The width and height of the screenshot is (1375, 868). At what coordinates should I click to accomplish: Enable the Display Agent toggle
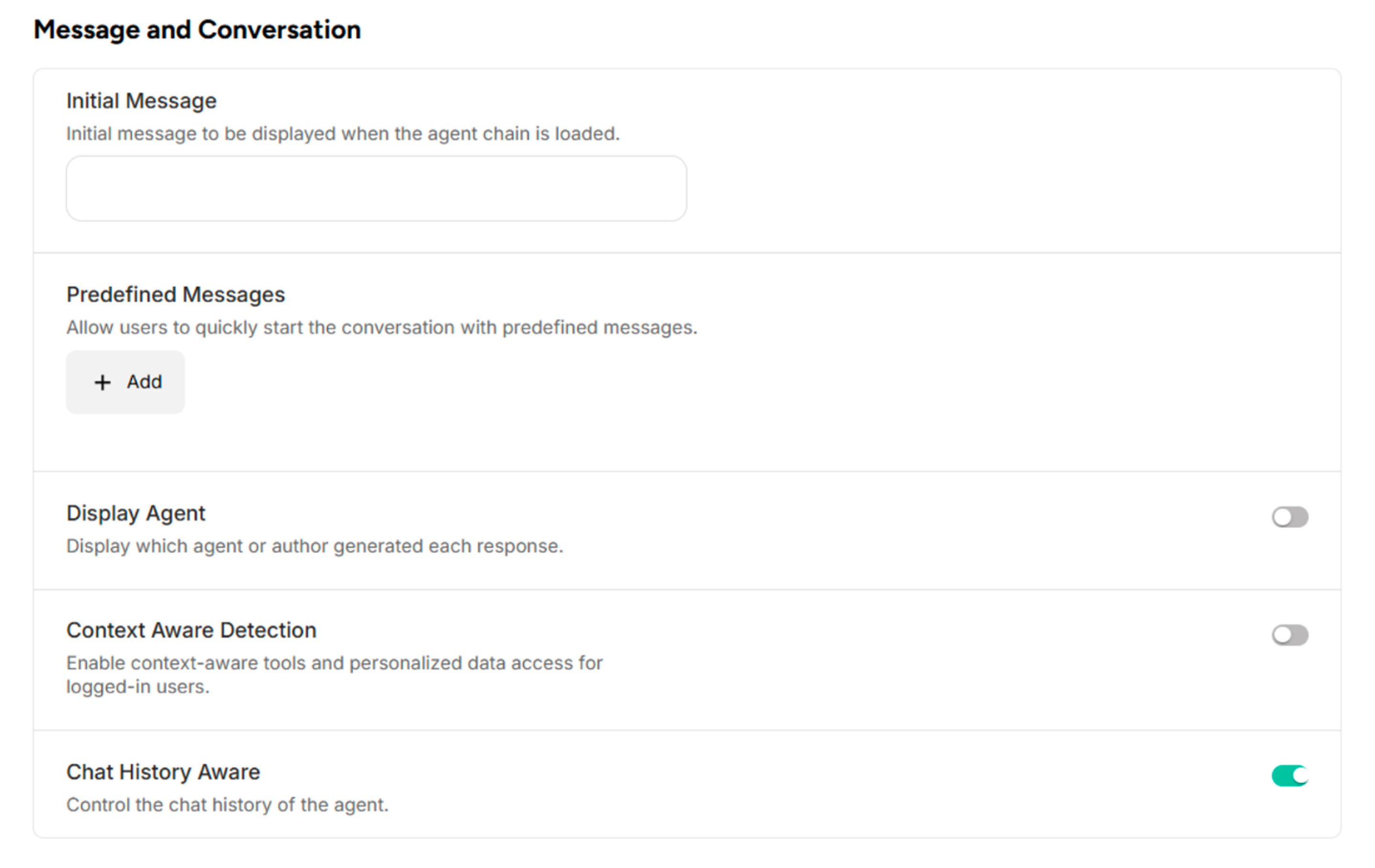pos(1290,517)
